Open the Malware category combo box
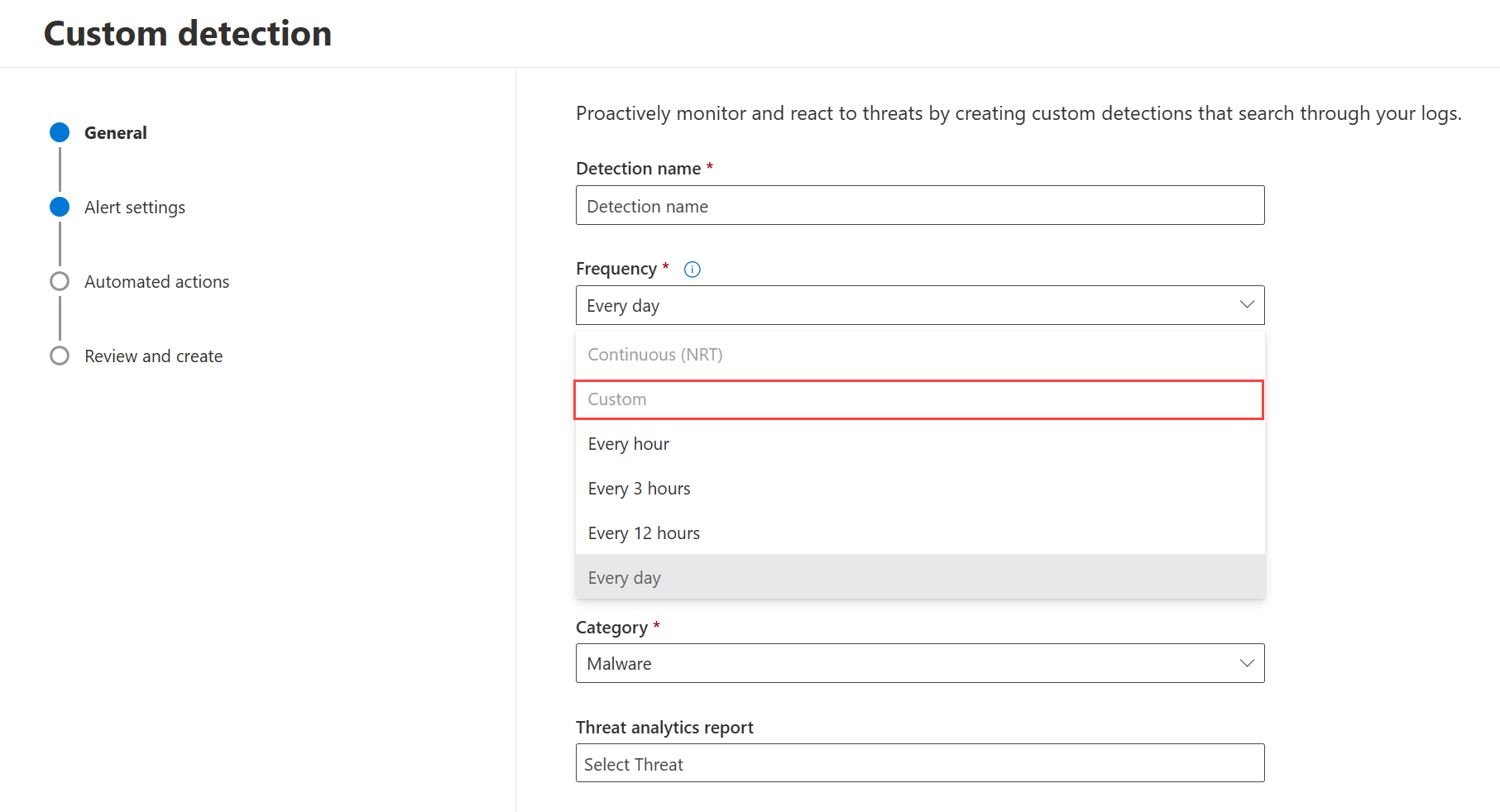Image resolution: width=1500 pixels, height=812 pixels. [910, 663]
